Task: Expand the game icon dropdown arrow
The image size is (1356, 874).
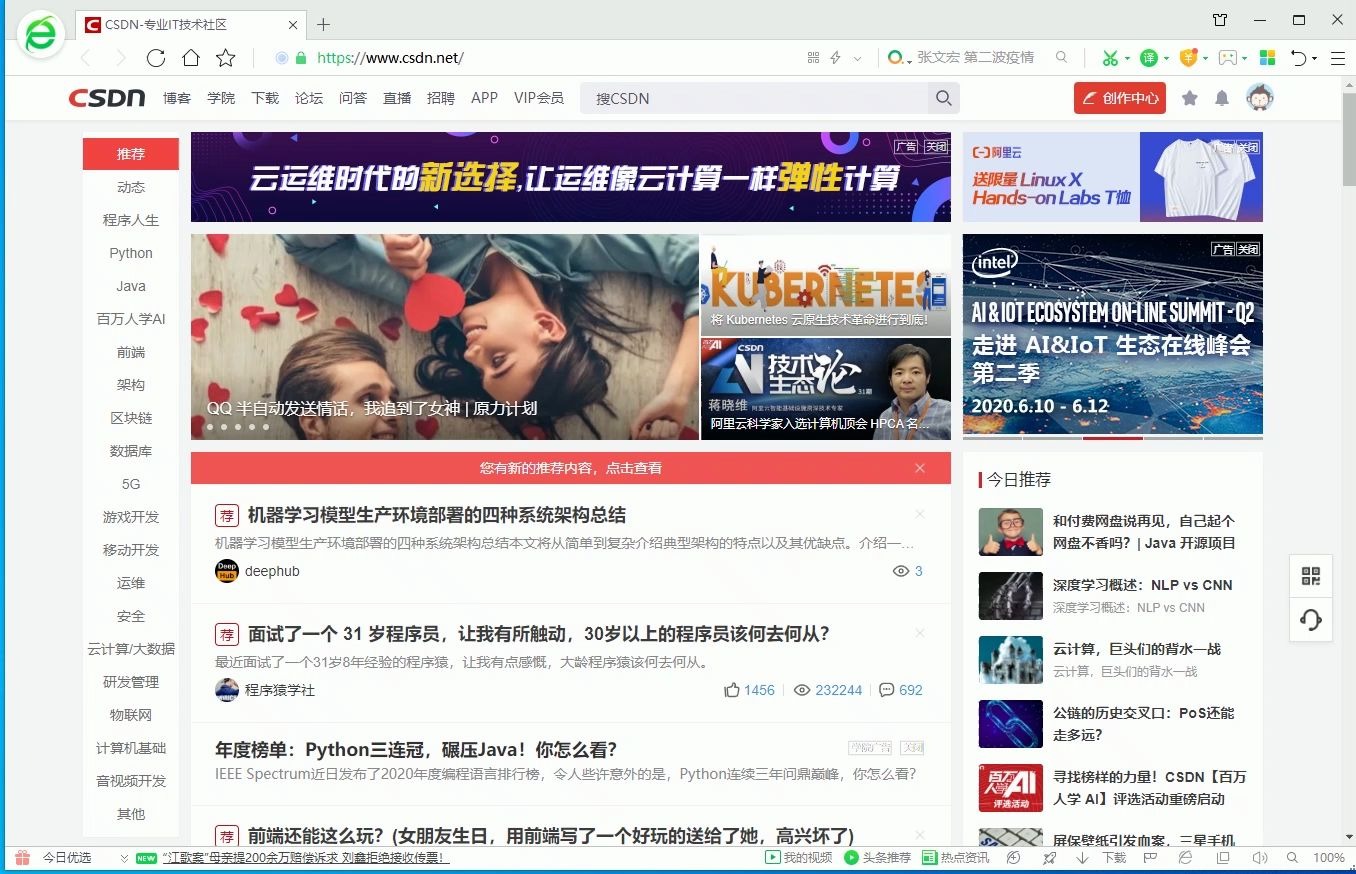Action: 1245,58
